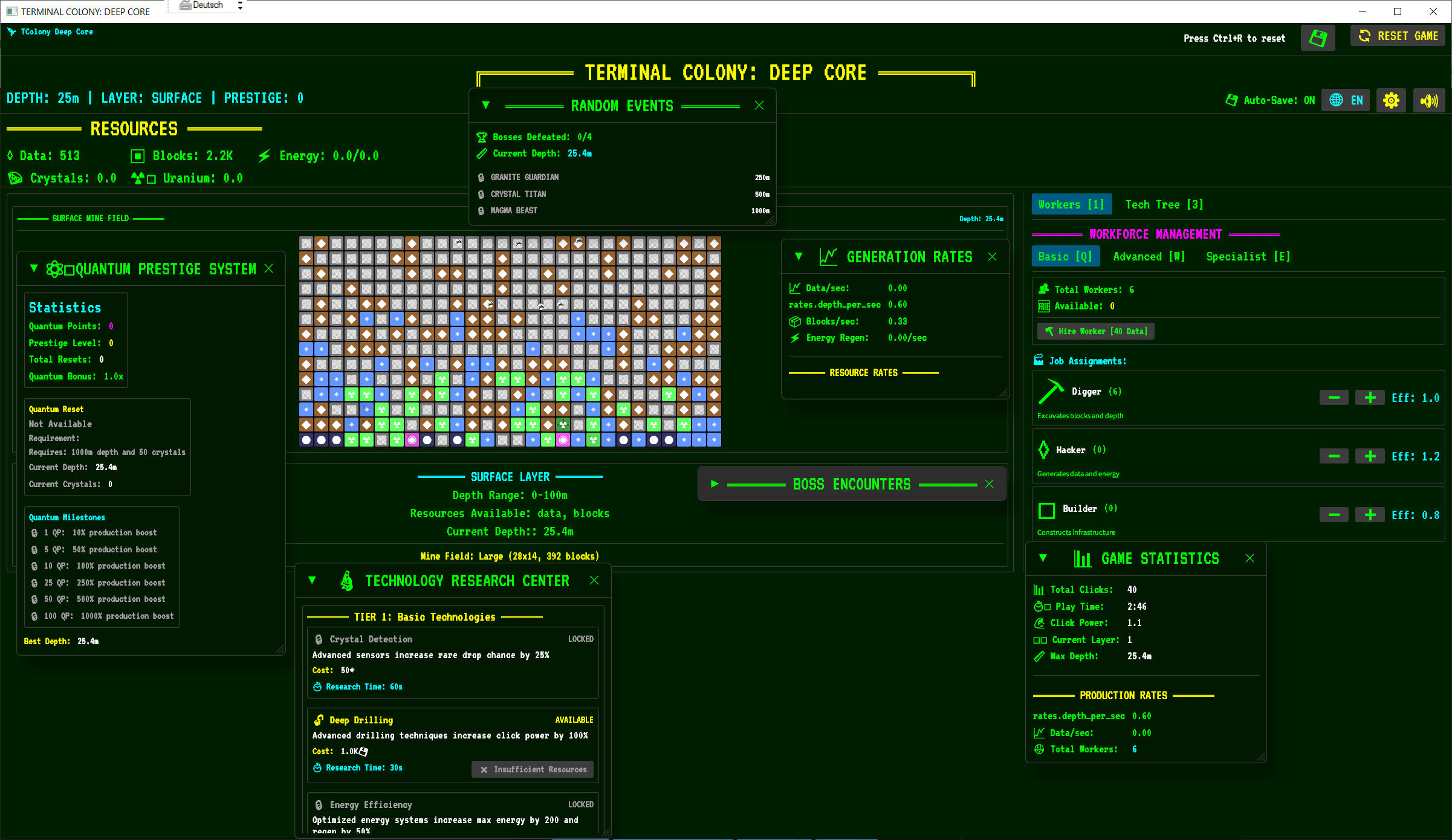Mute sound with the speaker icon
Viewport: 1452px width, 840px height.
tap(1429, 100)
